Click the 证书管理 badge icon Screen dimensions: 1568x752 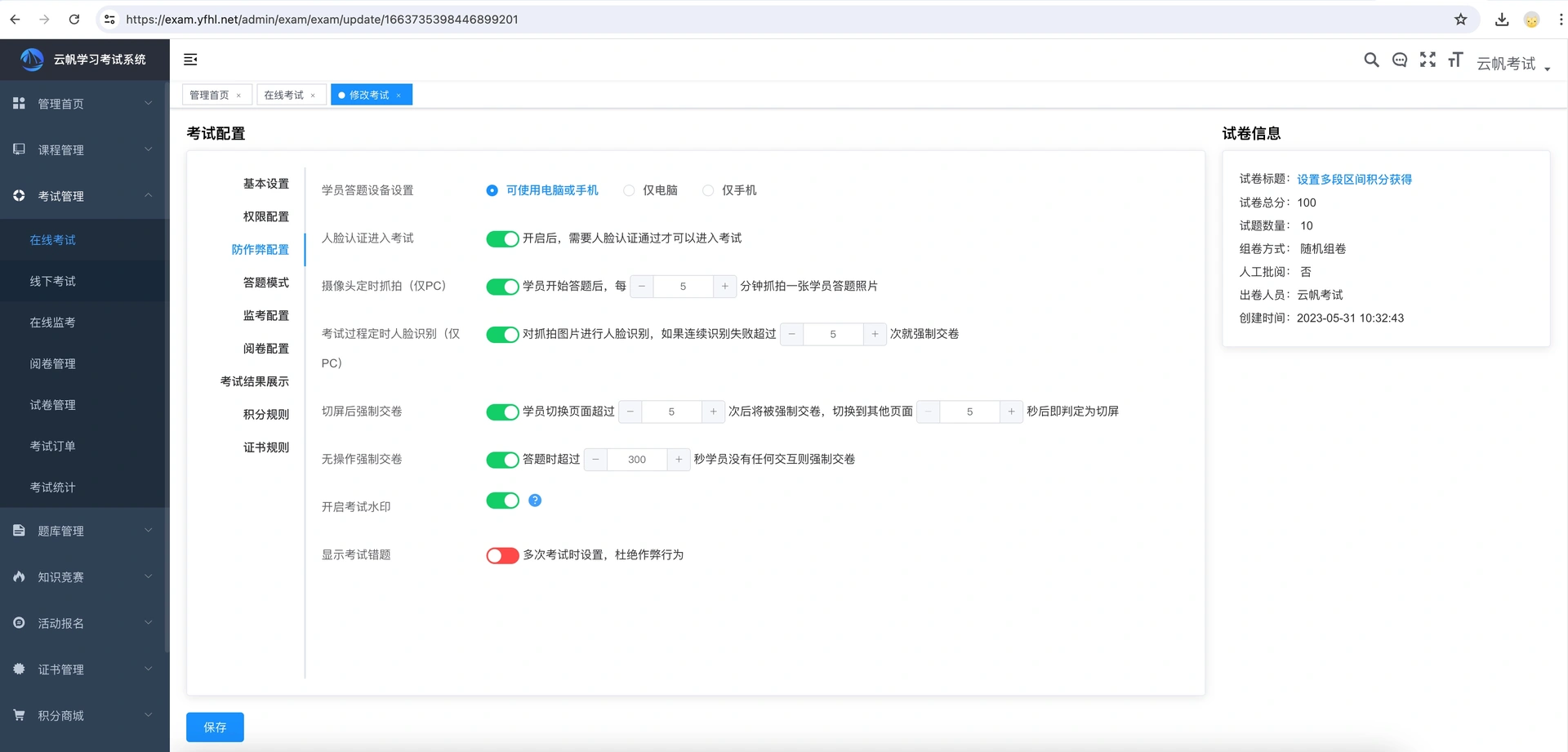tap(19, 669)
